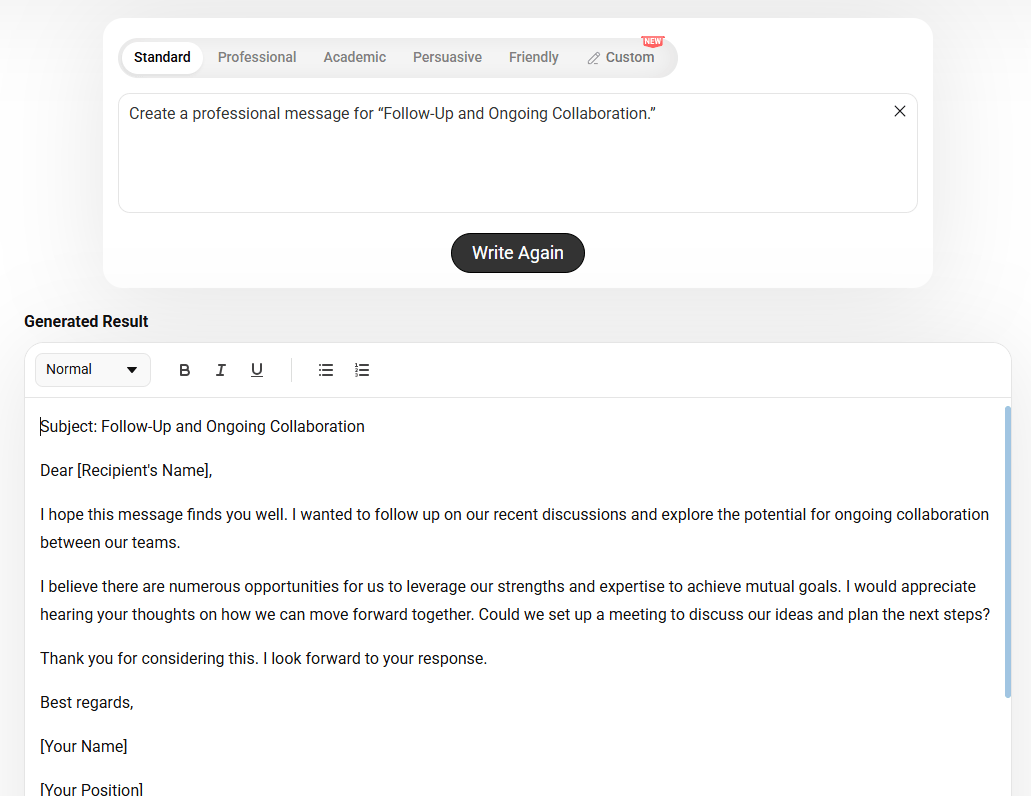Image resolution: width=1031 pixels, height=796 pixels.
Task: Click the blue editor scrollbar
Action: (1007, 552)
